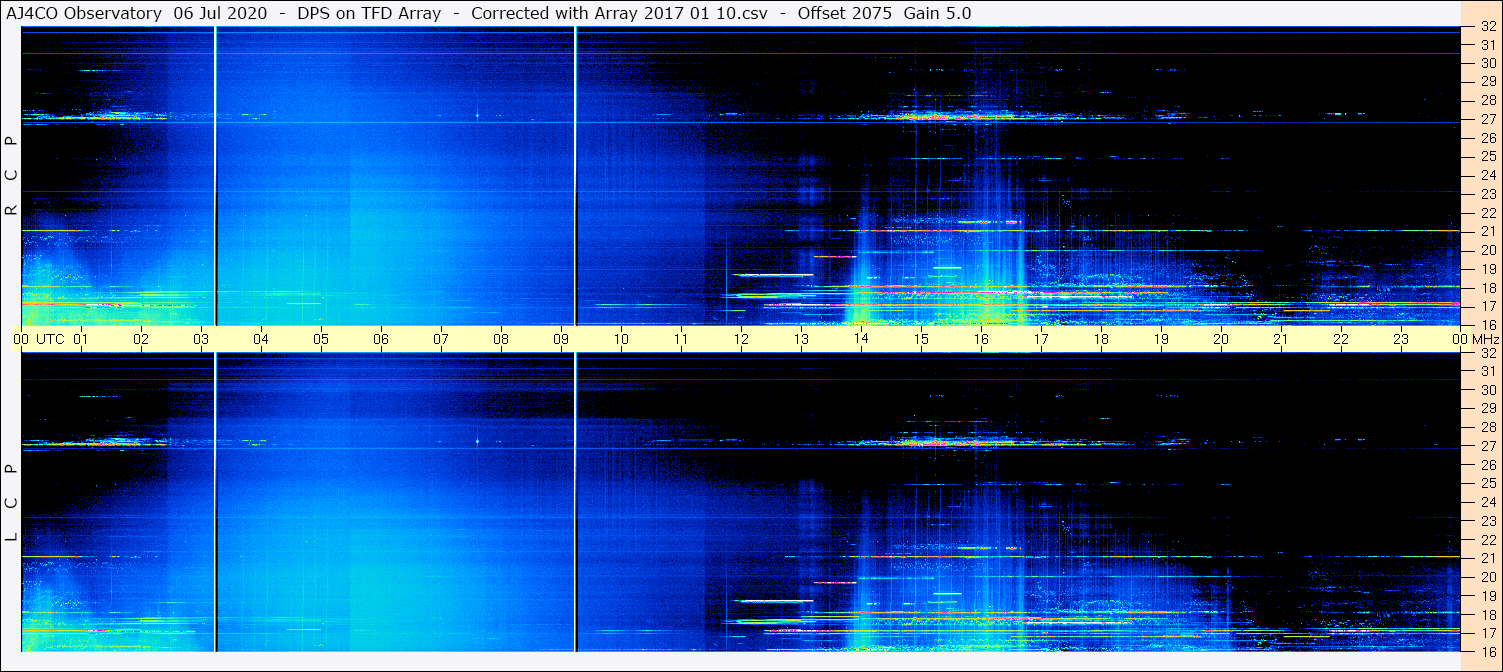Click the MHz label on time axis
This screenshot has height=672, width=1503.
1484,339
